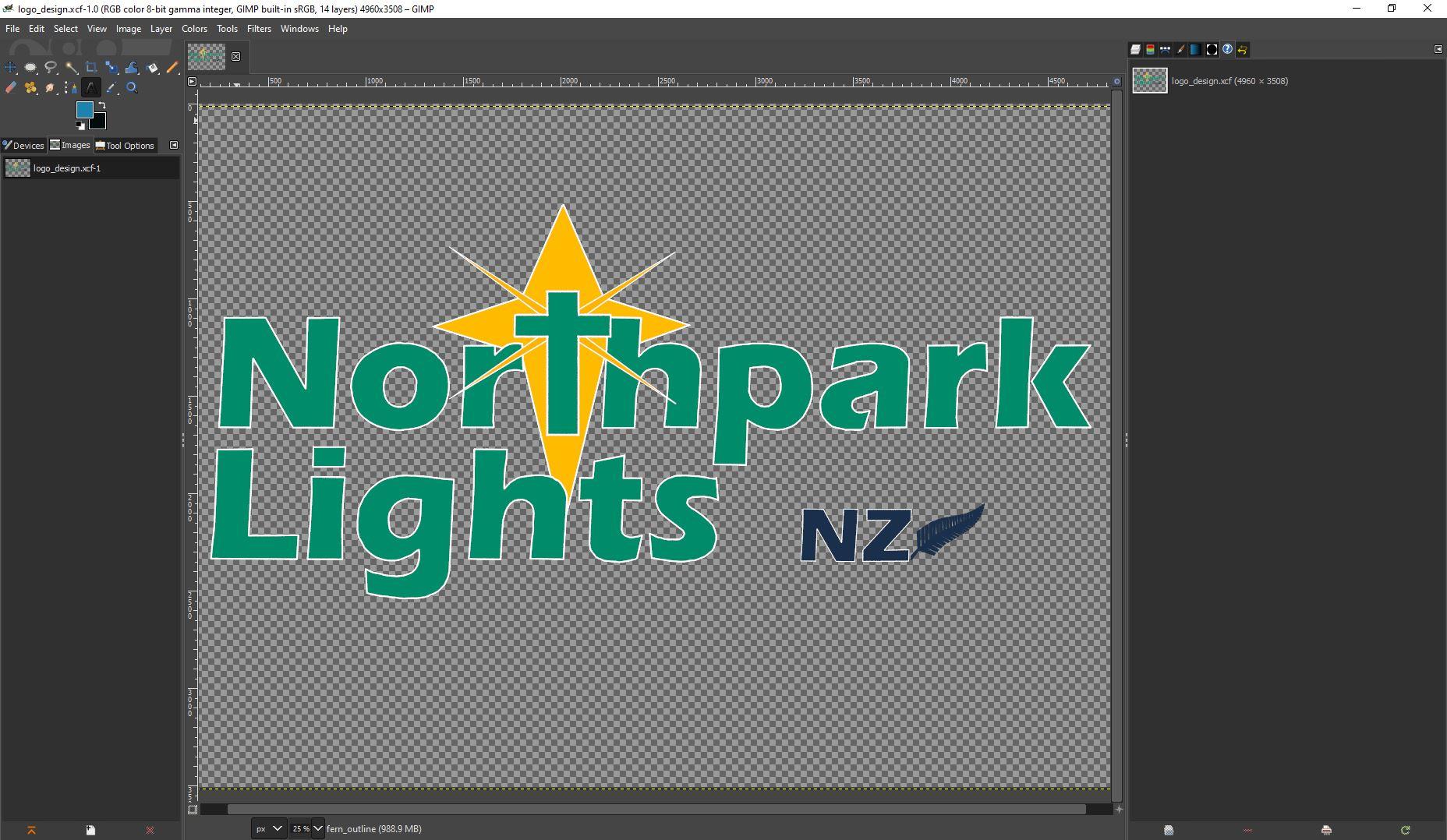
Task: Select the Unified Transform tool
Action: tap(111, 68)
